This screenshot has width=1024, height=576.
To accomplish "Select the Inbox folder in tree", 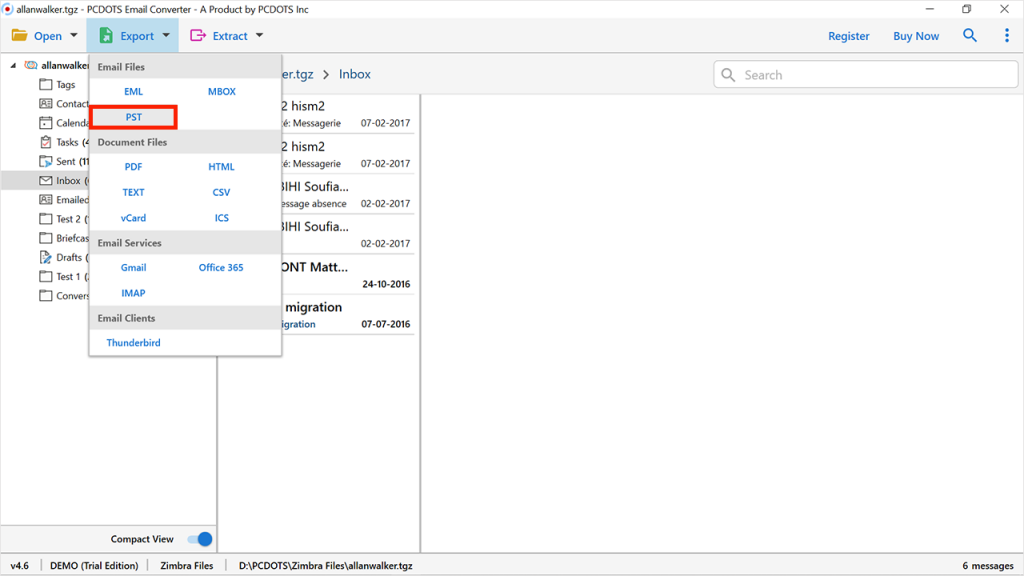I will (68, 180).
